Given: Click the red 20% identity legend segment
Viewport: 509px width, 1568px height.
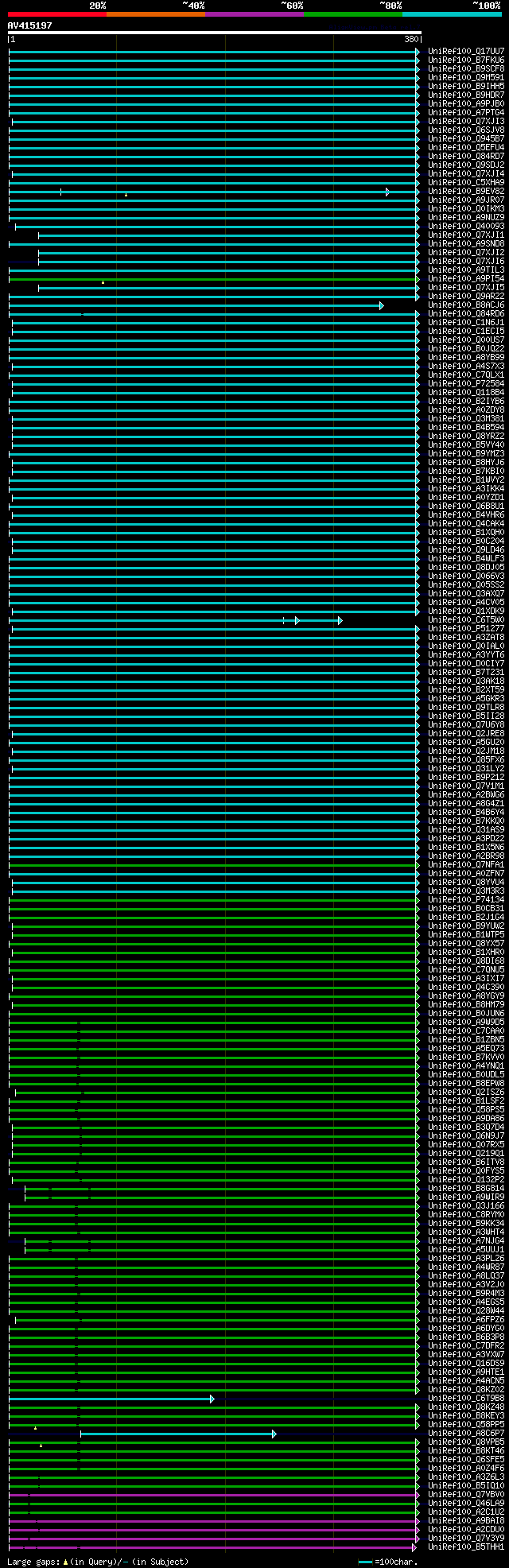Looking at the screenshot, I should [x=57, y=14].
